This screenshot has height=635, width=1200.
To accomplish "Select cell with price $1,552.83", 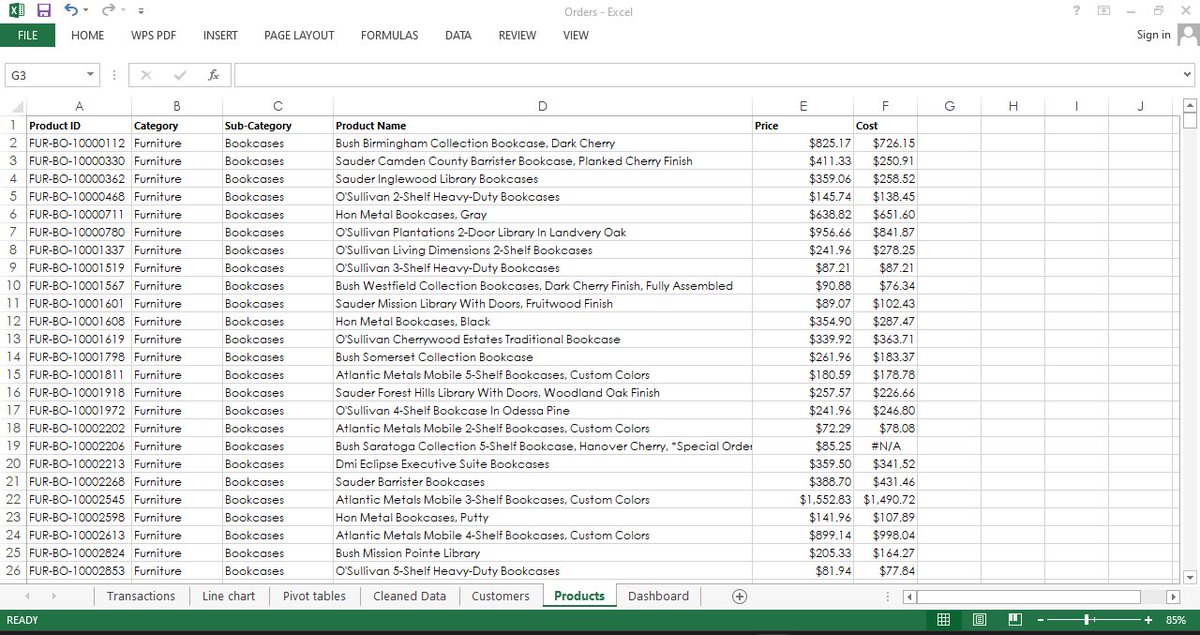I will [802, 500].
